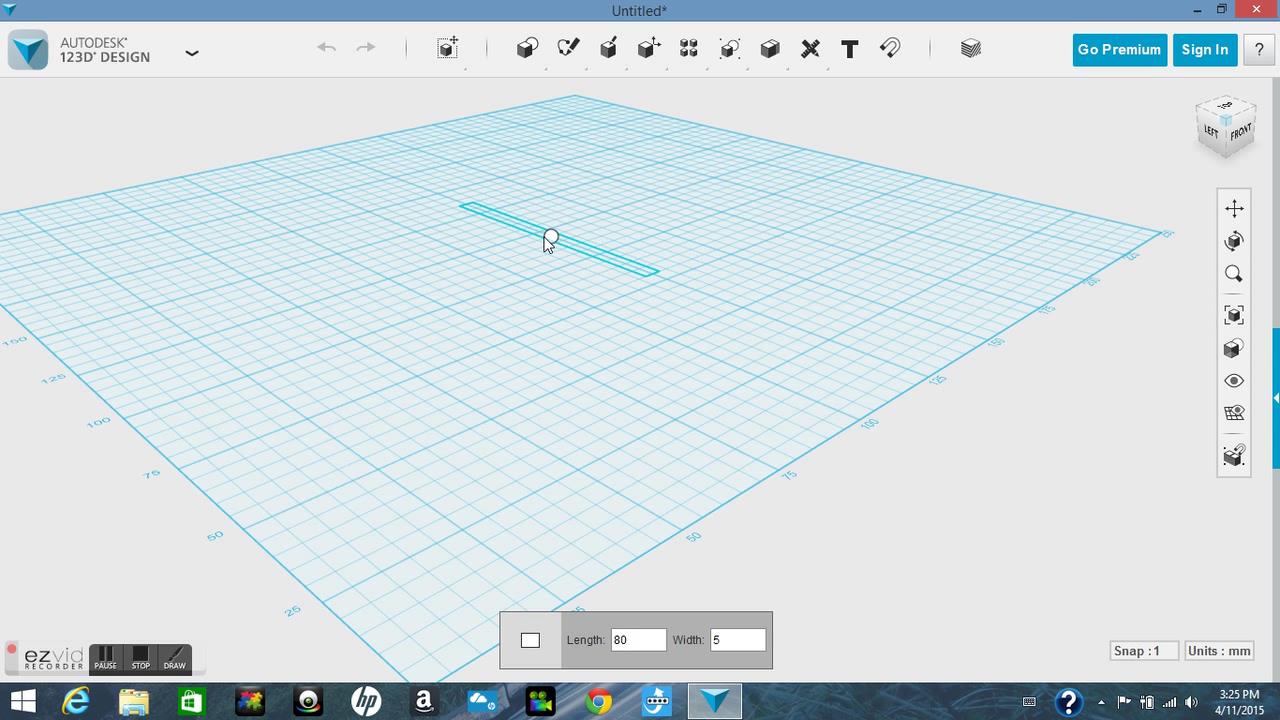Open the Materials icon

click(970, 48)
